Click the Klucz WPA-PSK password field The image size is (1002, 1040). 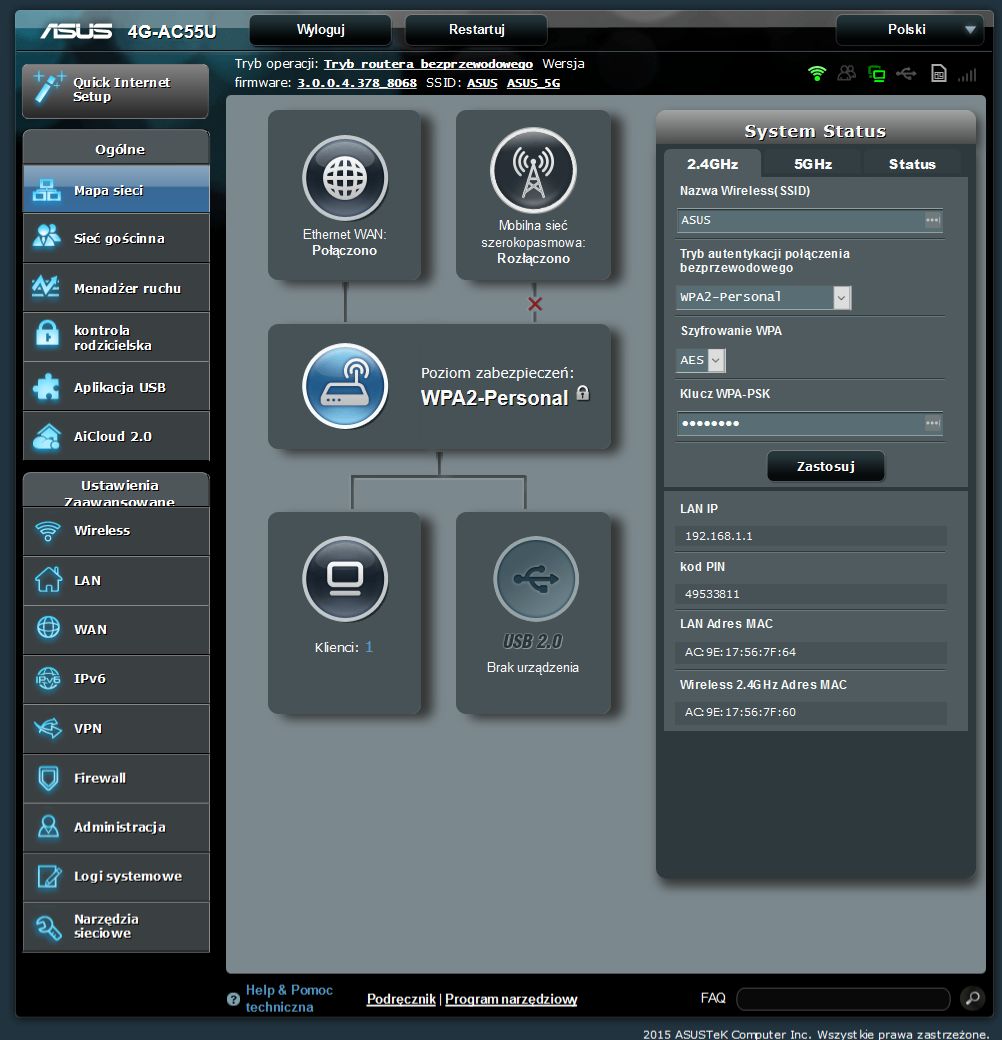tap(809, 423)
